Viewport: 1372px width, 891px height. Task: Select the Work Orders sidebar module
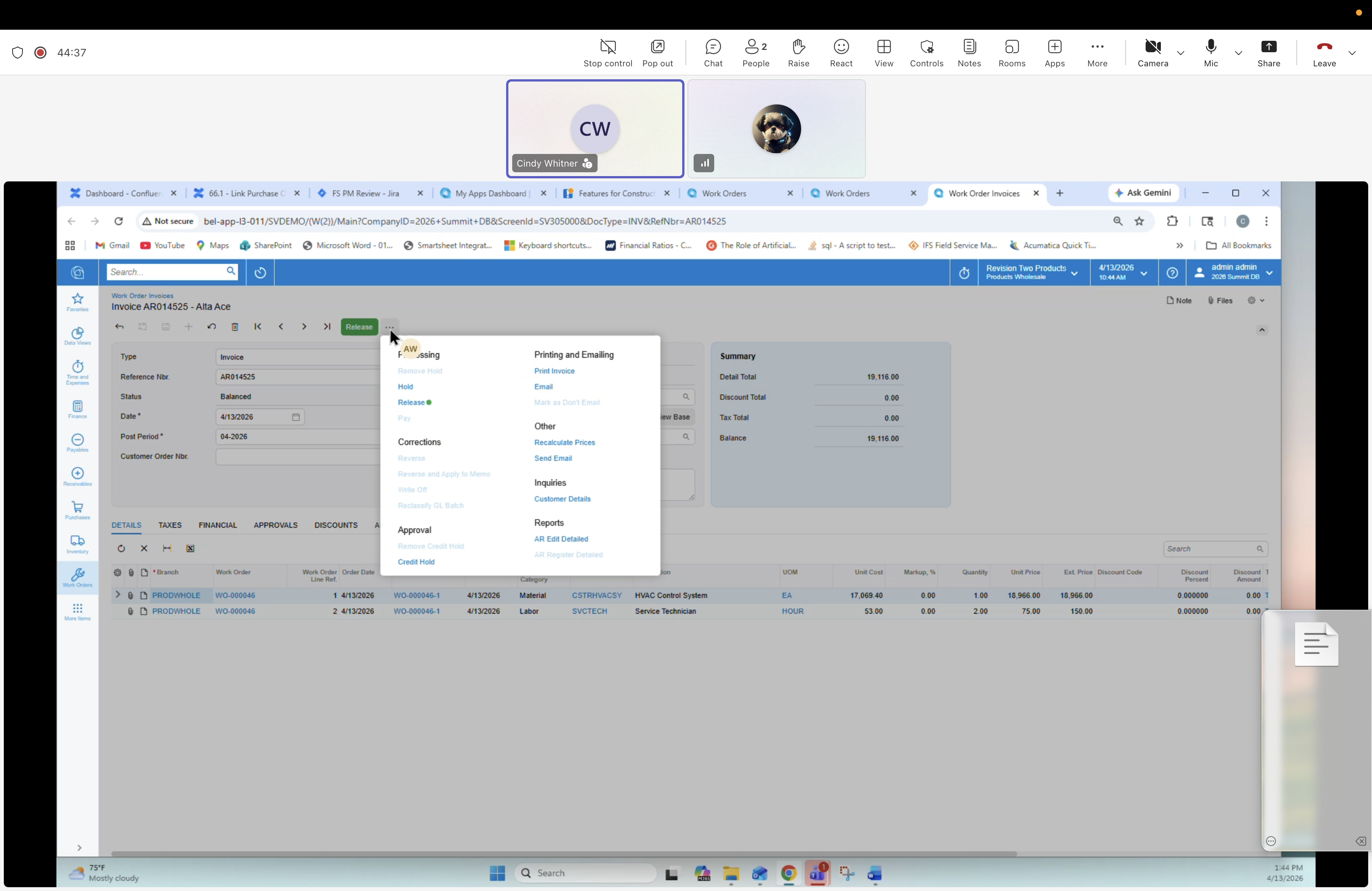77,578
